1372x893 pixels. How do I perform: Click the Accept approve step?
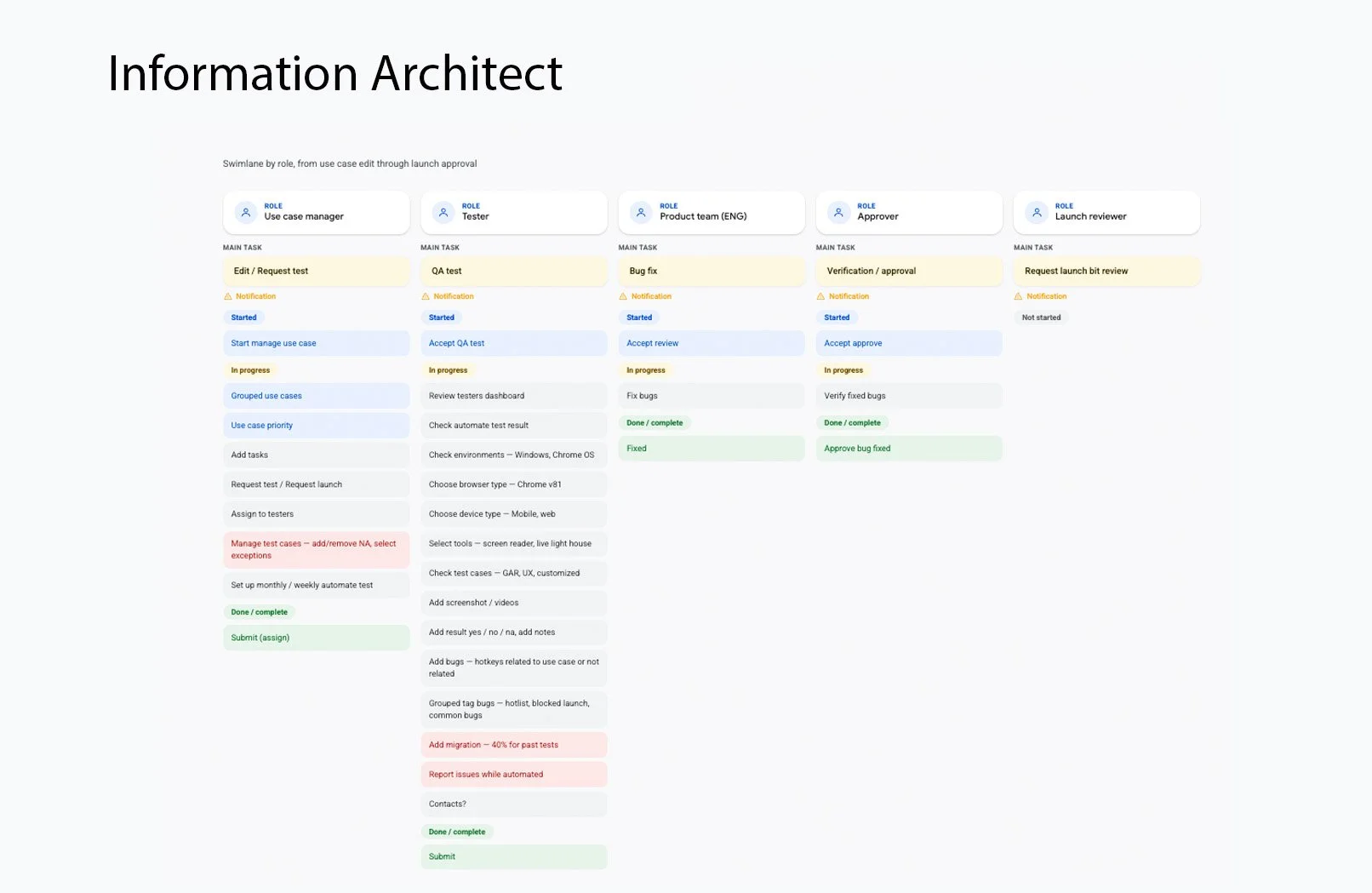click(909, 343)
